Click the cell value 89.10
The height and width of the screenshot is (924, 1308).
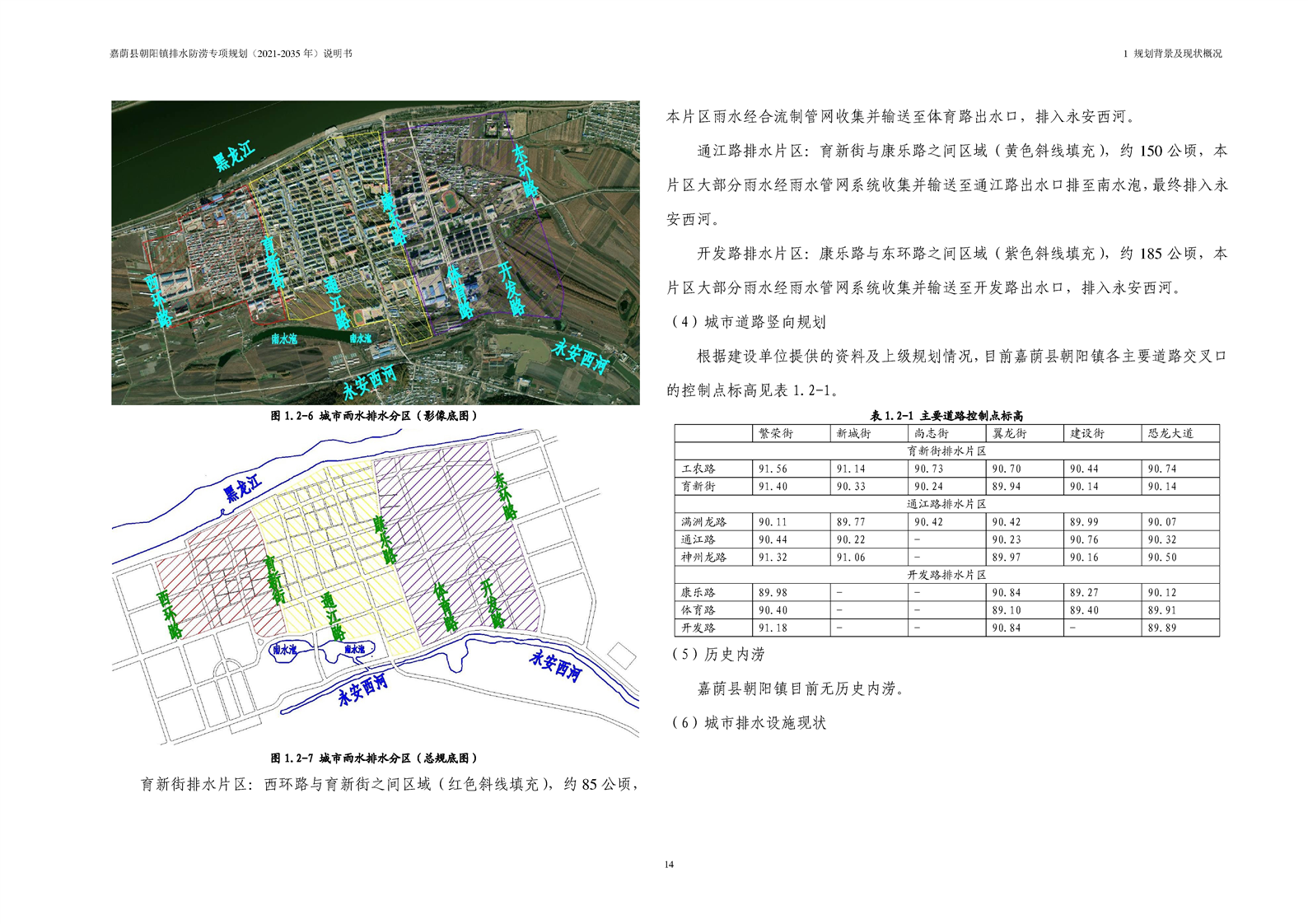(1007, 610)
